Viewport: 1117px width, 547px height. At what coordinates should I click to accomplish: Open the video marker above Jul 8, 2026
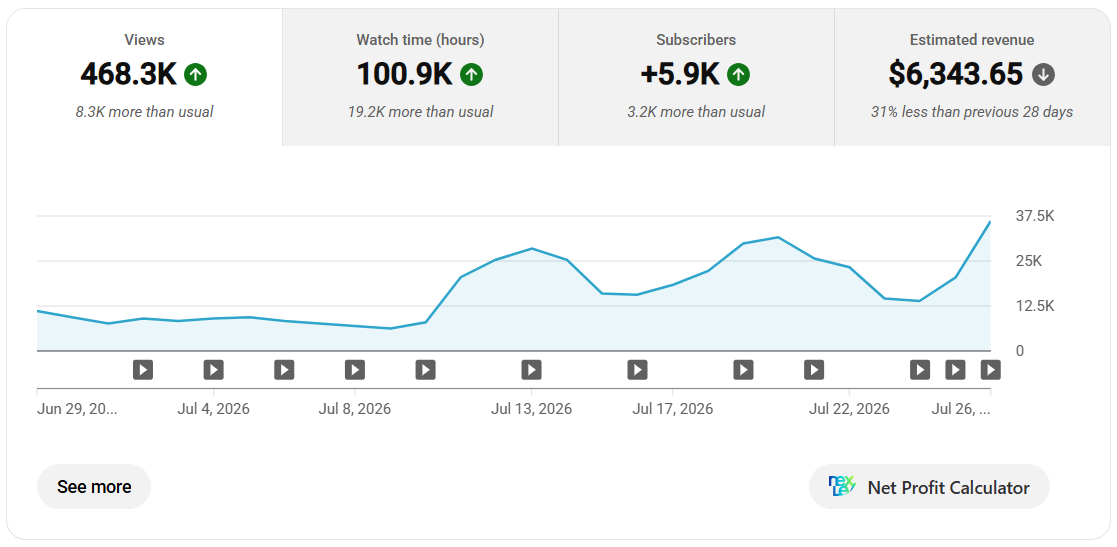(x=355, y=370)
